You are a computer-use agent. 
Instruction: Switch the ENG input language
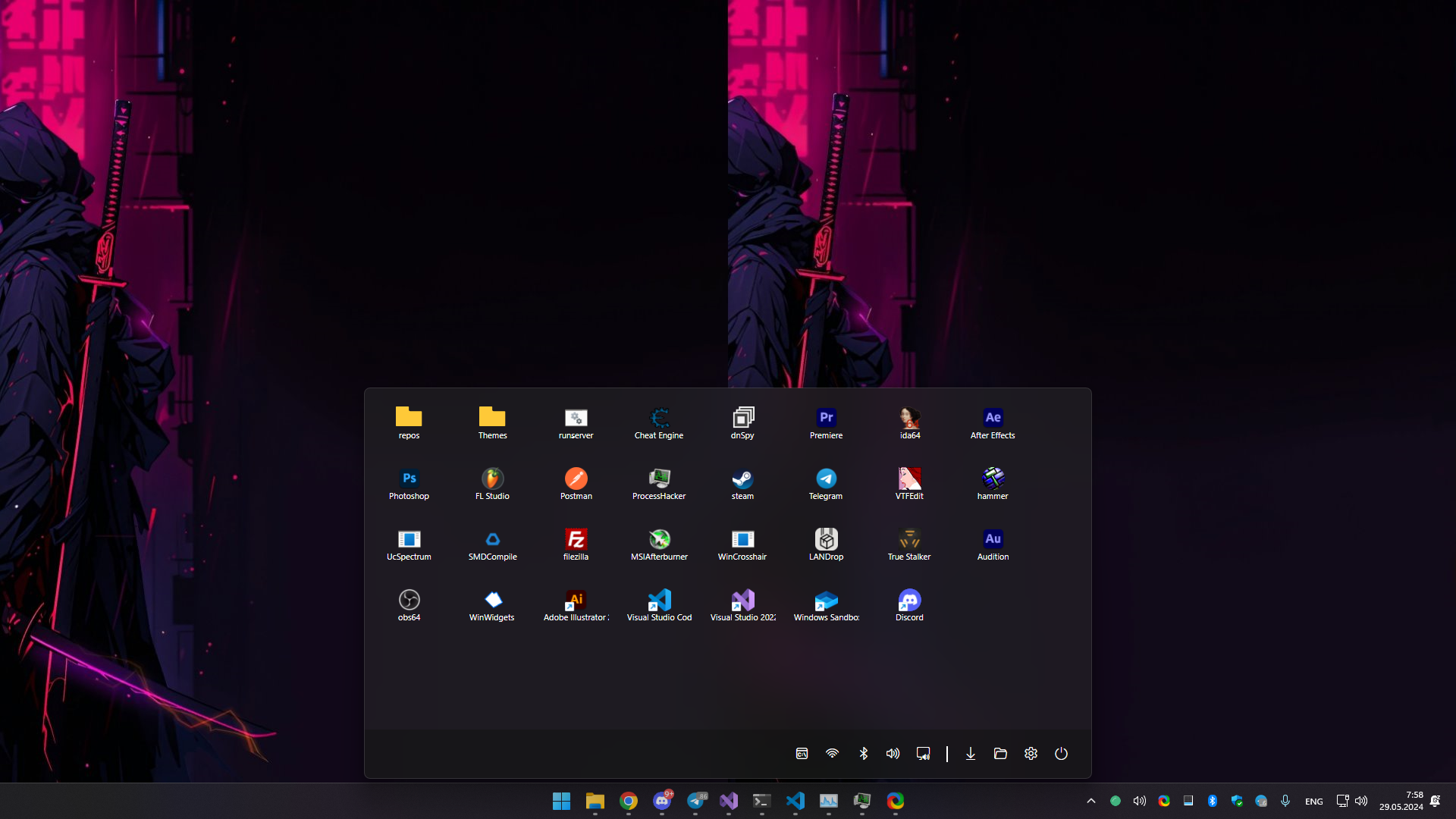tap(1314, 802)
